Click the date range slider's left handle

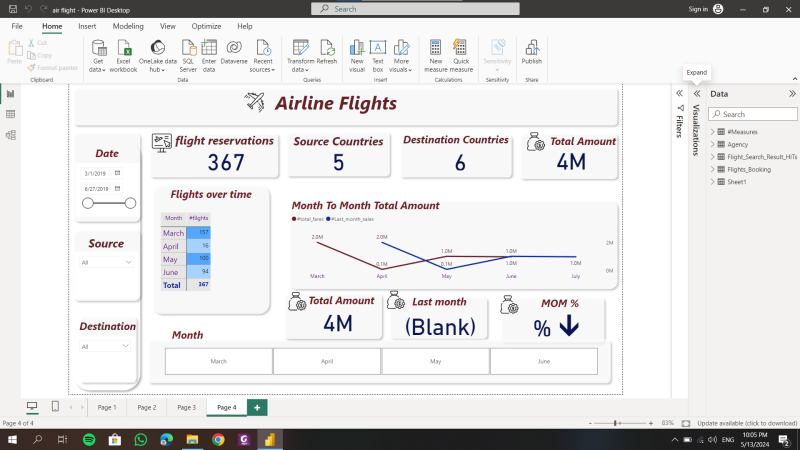click(88, 203)
